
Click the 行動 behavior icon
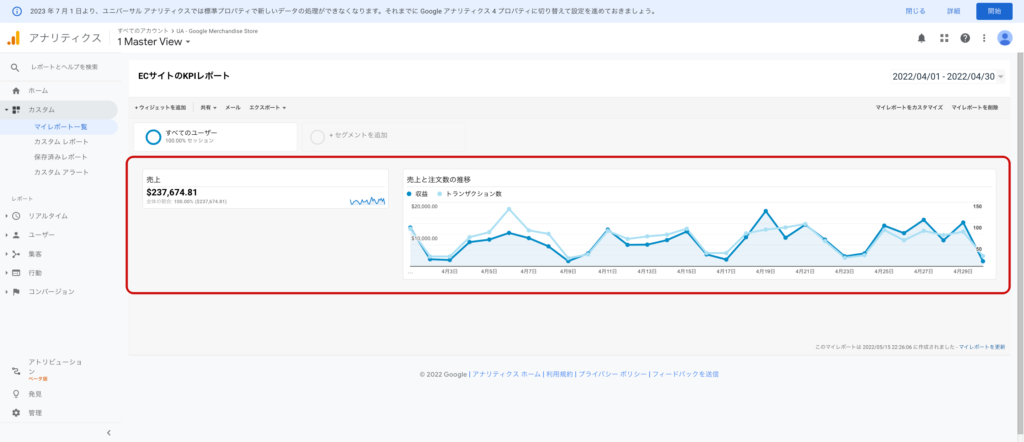(16, 273)
